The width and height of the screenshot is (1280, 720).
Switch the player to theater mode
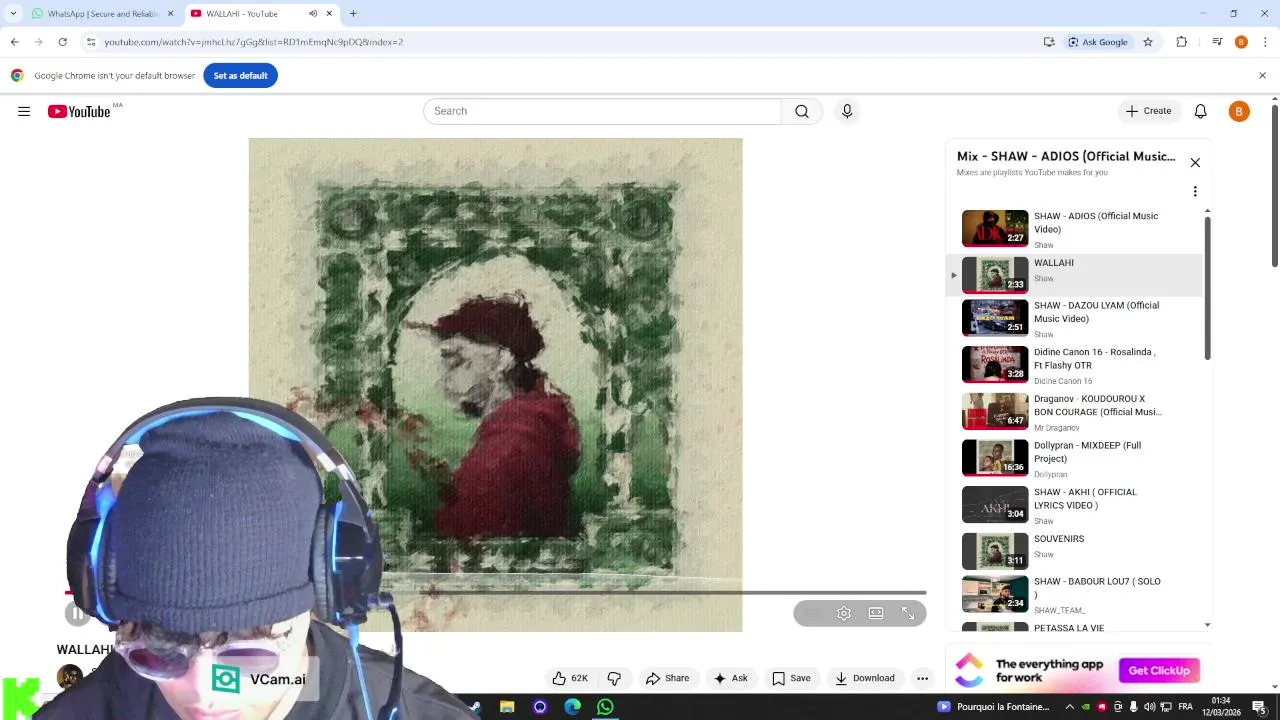point(876,613)
